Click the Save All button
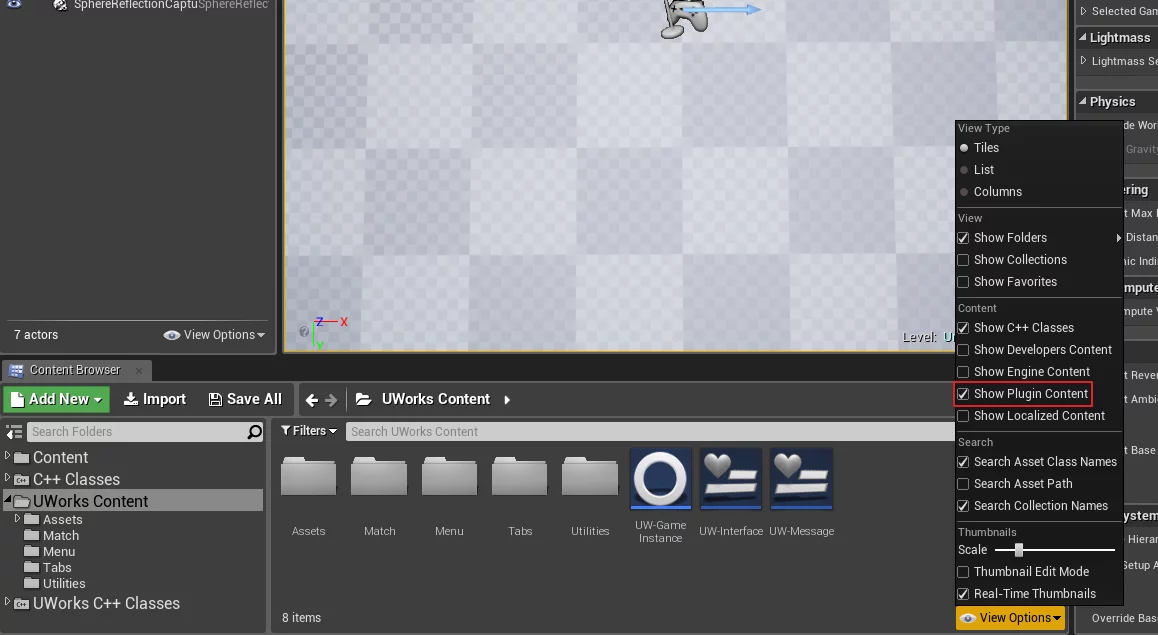The width and height of the screenshot is (1158, 635). (245, 399)
